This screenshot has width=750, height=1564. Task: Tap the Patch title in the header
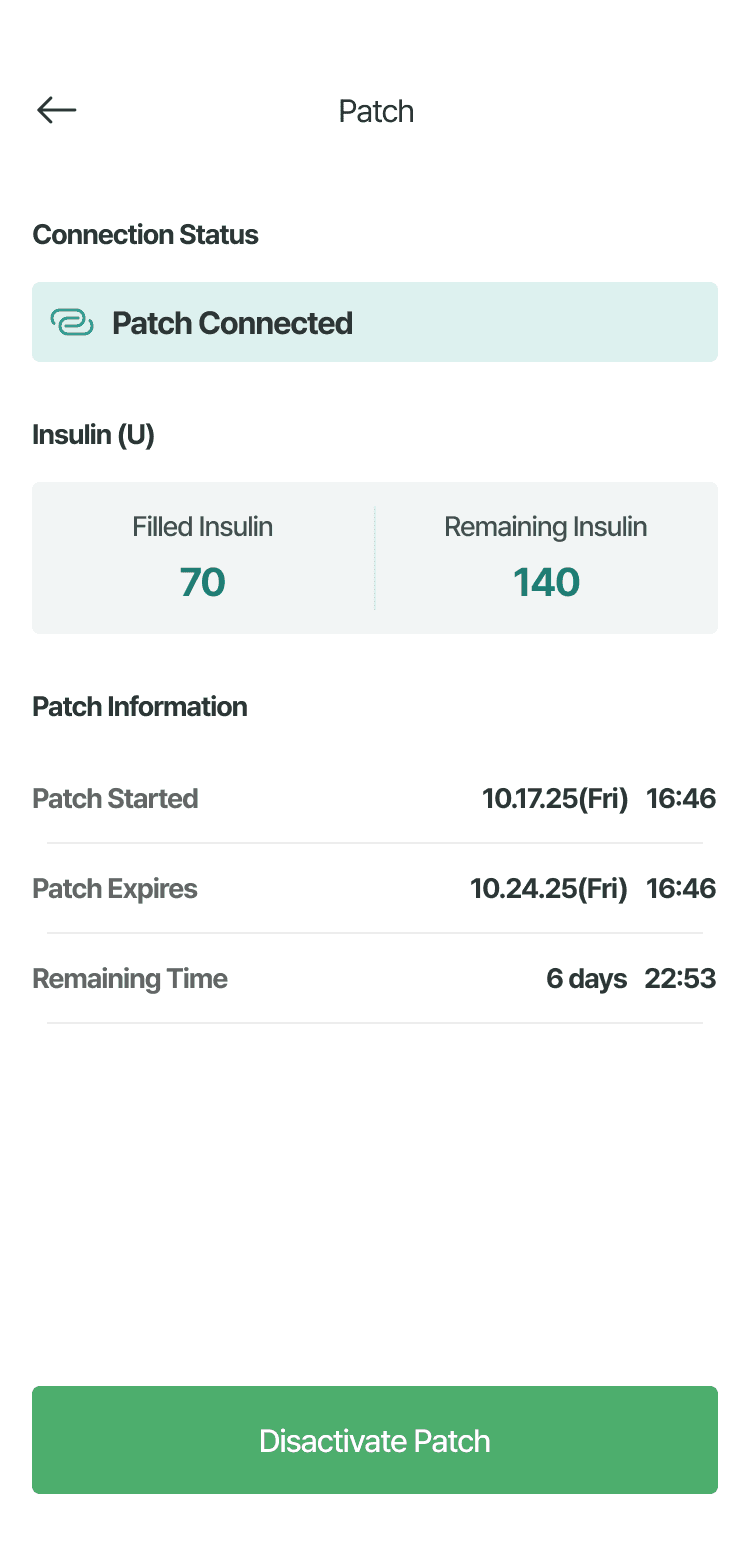pos(376,111)
